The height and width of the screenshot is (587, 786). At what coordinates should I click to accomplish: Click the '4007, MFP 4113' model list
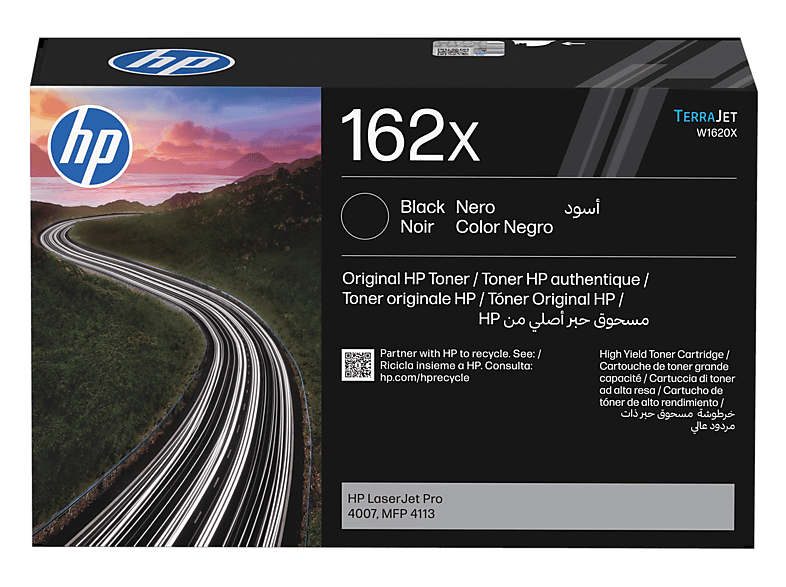tap(391, 514)
